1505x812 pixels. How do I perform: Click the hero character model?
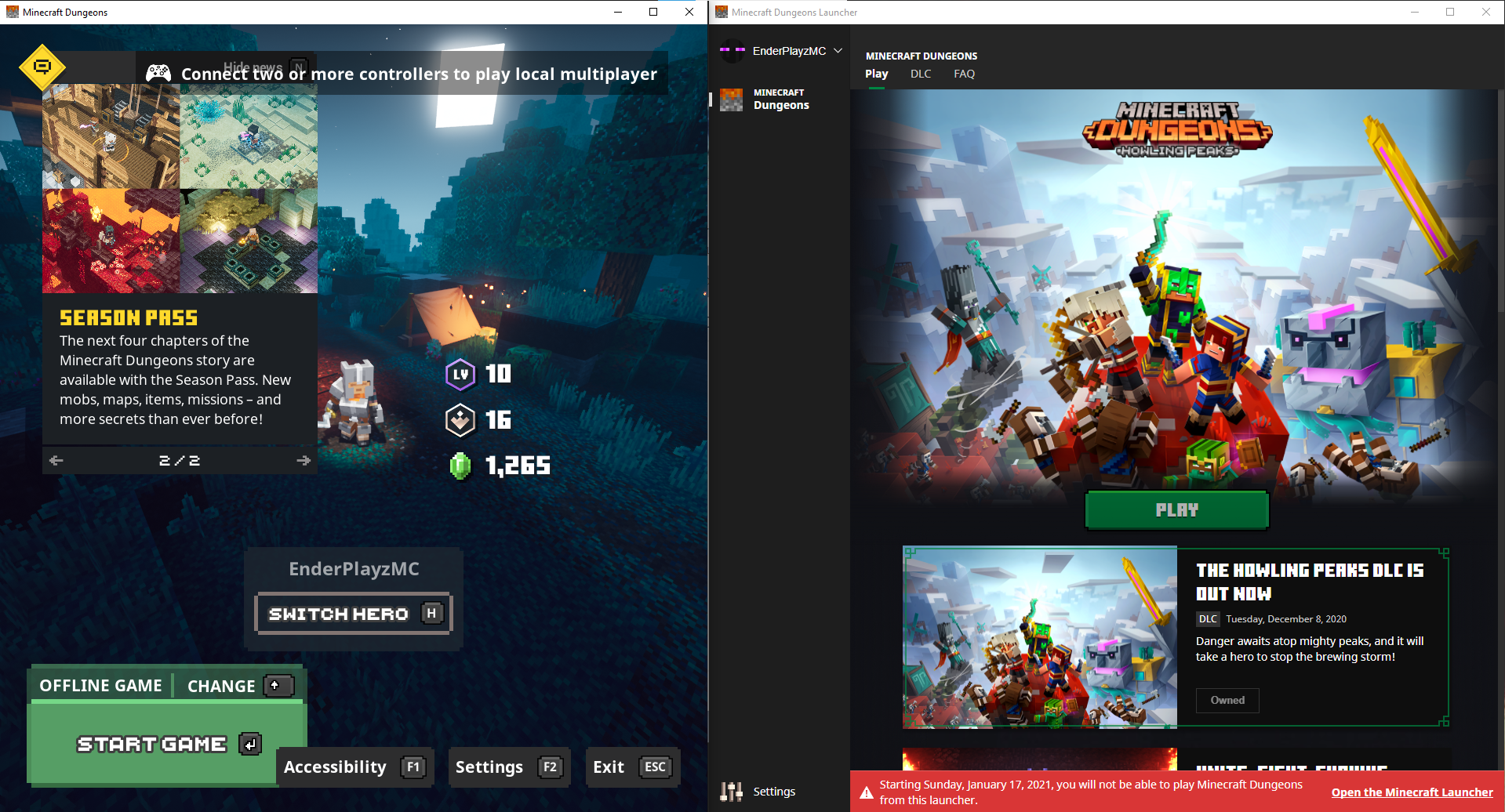[357, 402]
